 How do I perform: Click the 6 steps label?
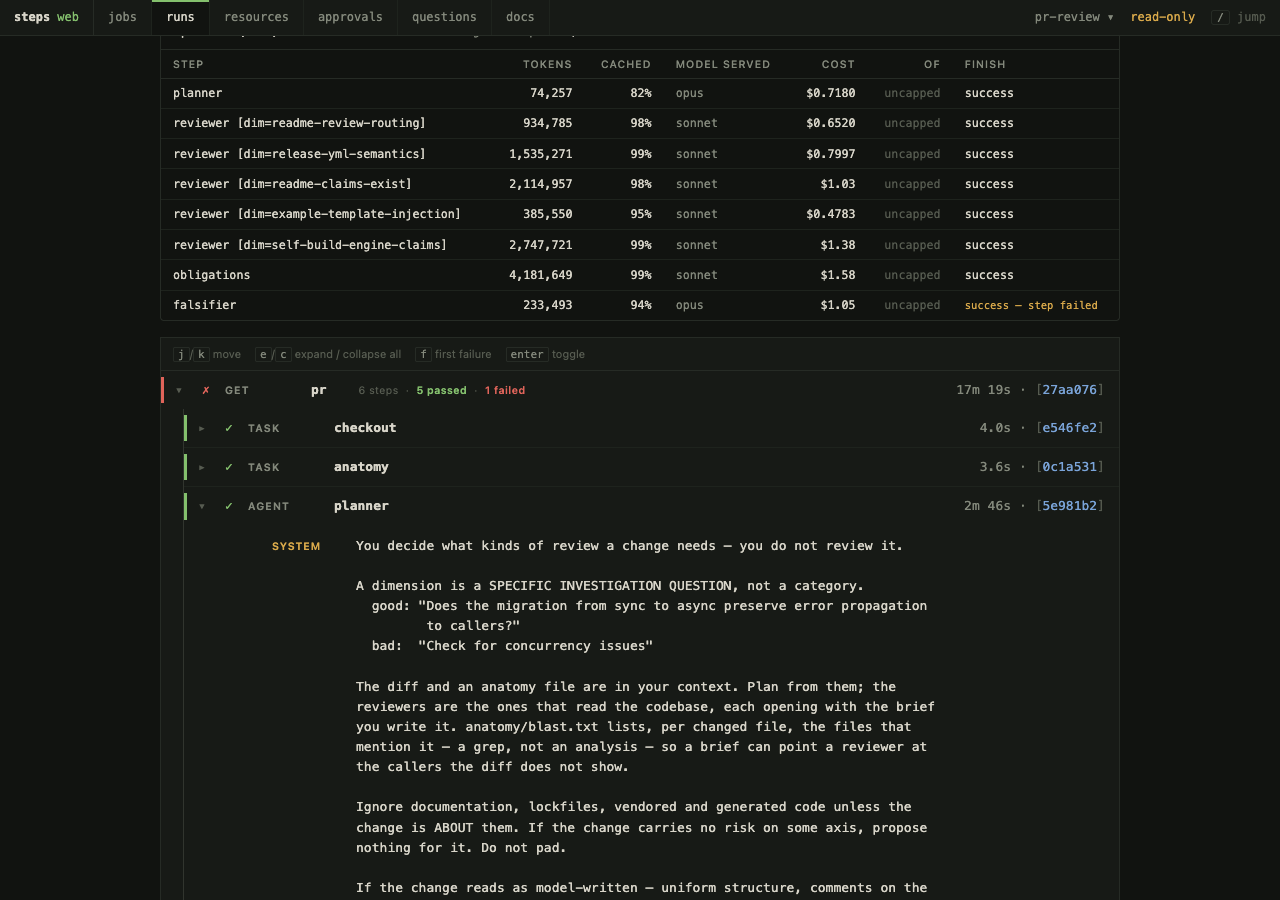click(x=378, y=391)
